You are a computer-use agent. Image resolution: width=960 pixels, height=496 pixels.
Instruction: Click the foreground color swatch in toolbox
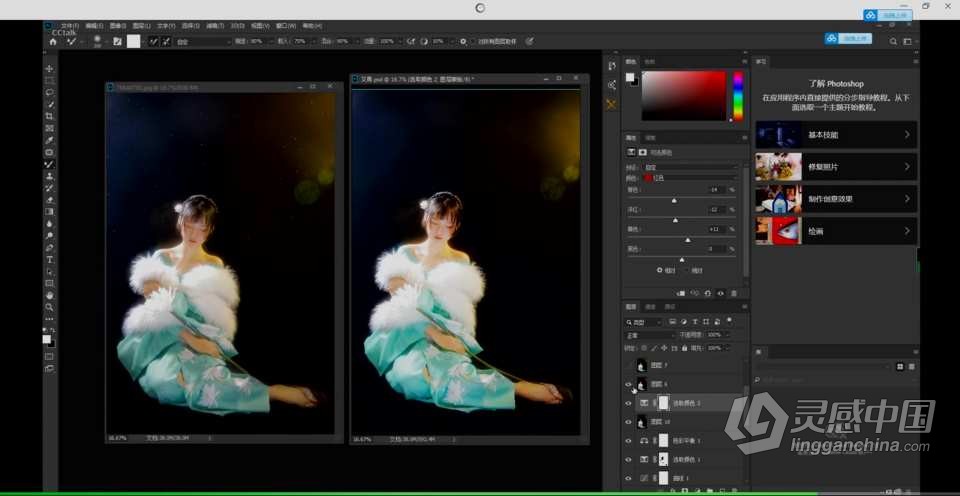pyautogui.click(x=47, y=339)
